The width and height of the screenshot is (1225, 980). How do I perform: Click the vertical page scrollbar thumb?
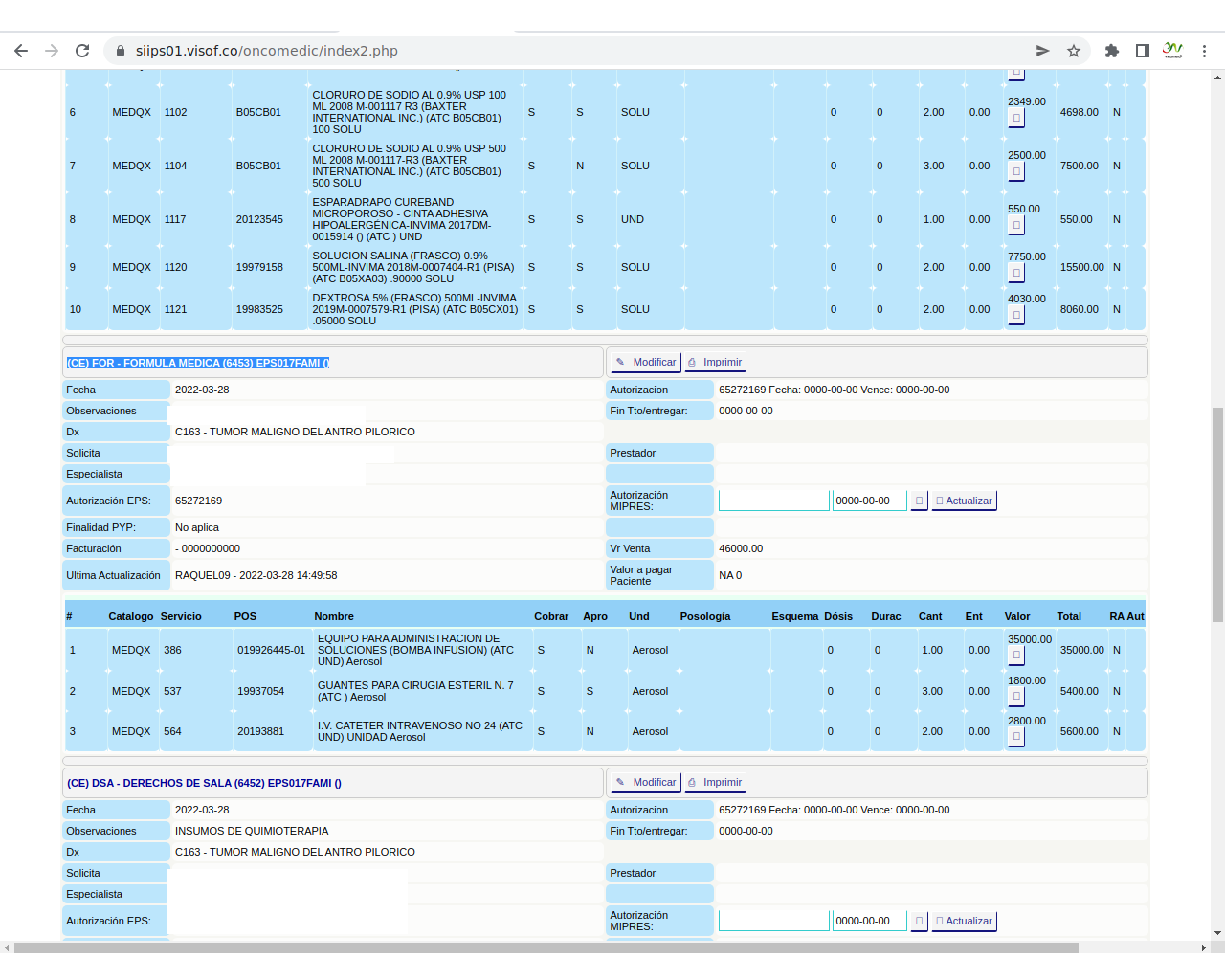click(x=1217, y=515)
